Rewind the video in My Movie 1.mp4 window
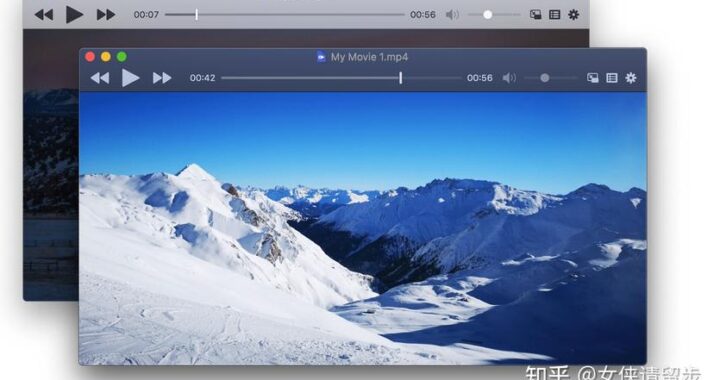The height and width of the screenshot is (380, 720). coord(100,78)
